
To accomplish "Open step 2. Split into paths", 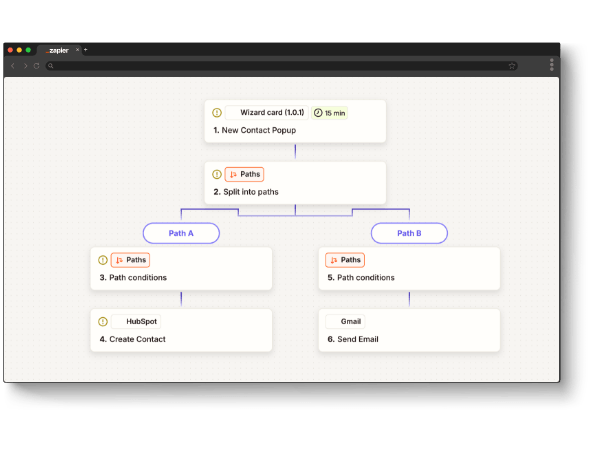I will click(295, 183).
